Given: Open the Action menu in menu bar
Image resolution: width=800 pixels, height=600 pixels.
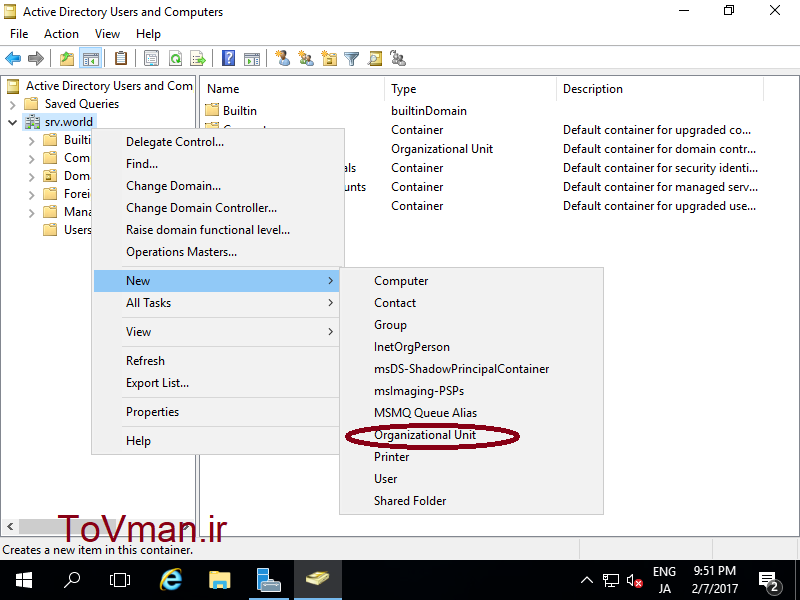Looking at the screenshot, I should [x=61, y=34].
